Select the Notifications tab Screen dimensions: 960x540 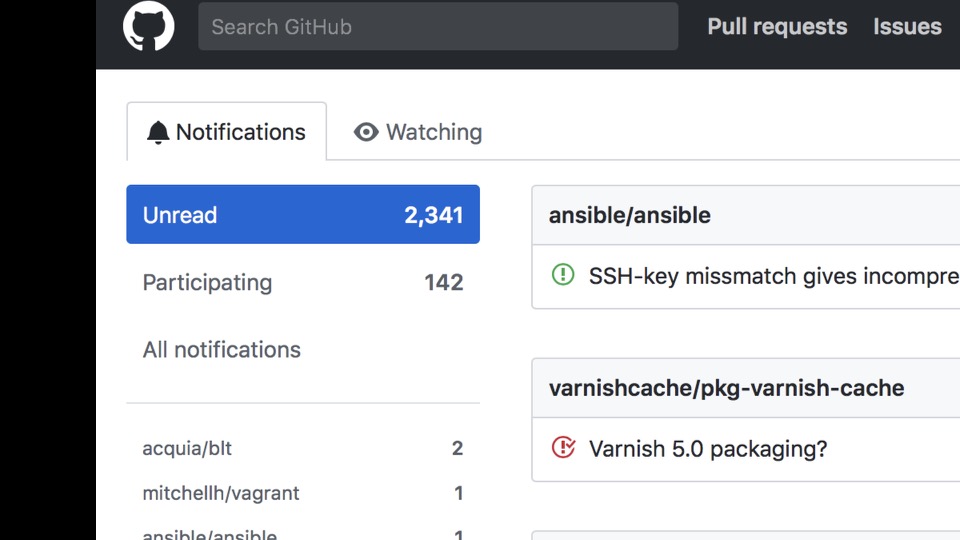[x=227, y=132]
